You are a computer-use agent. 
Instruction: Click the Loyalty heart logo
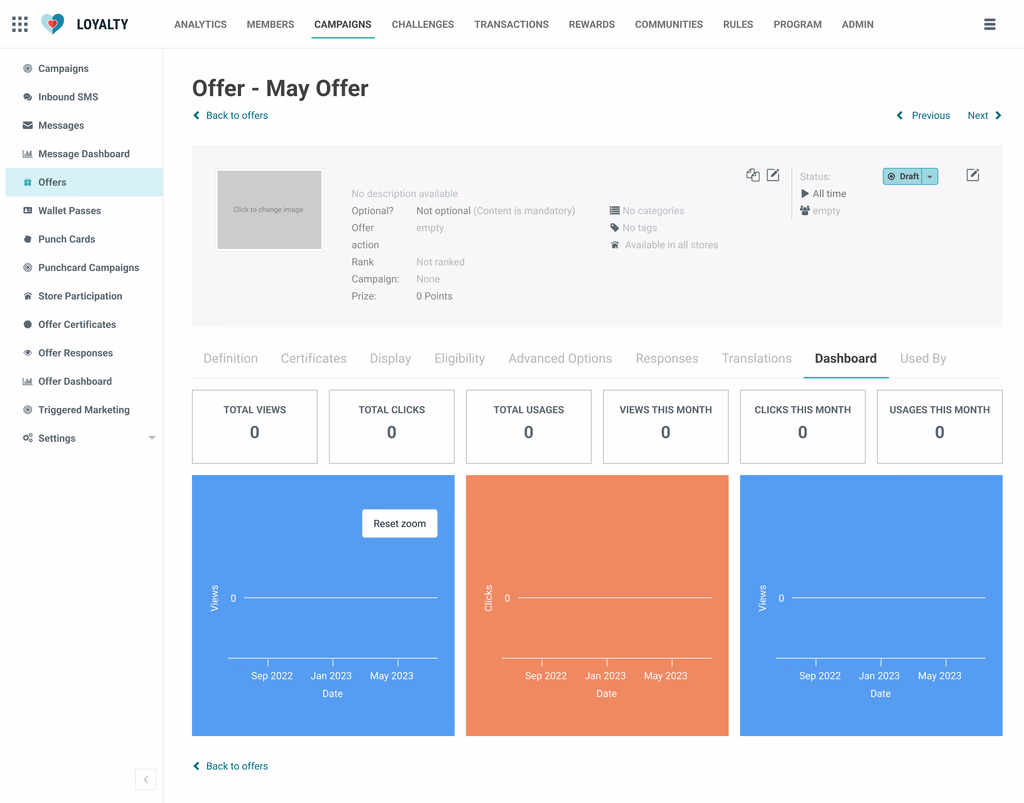tap(53, 24)
